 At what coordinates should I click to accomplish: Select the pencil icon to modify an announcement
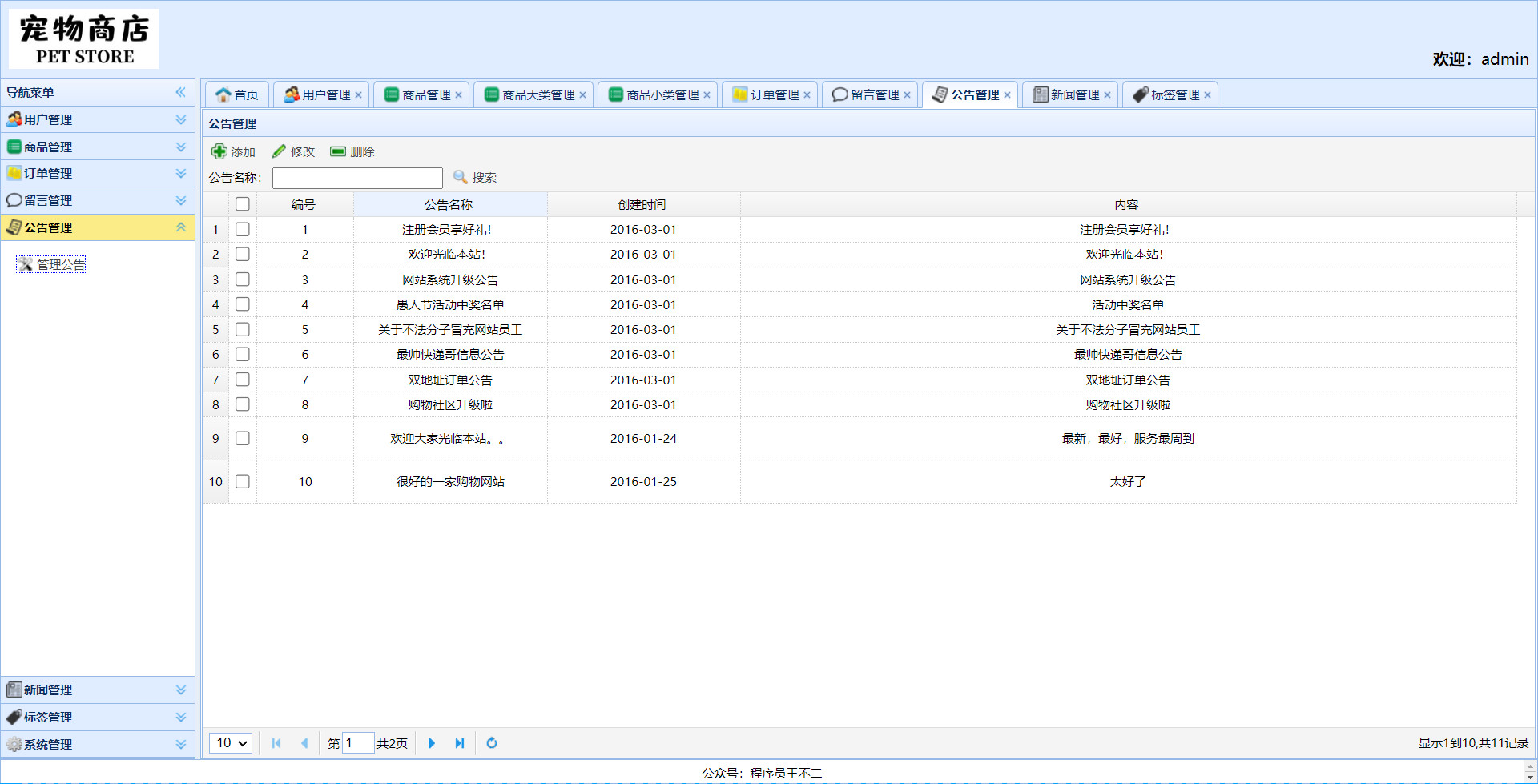point(280,151)
